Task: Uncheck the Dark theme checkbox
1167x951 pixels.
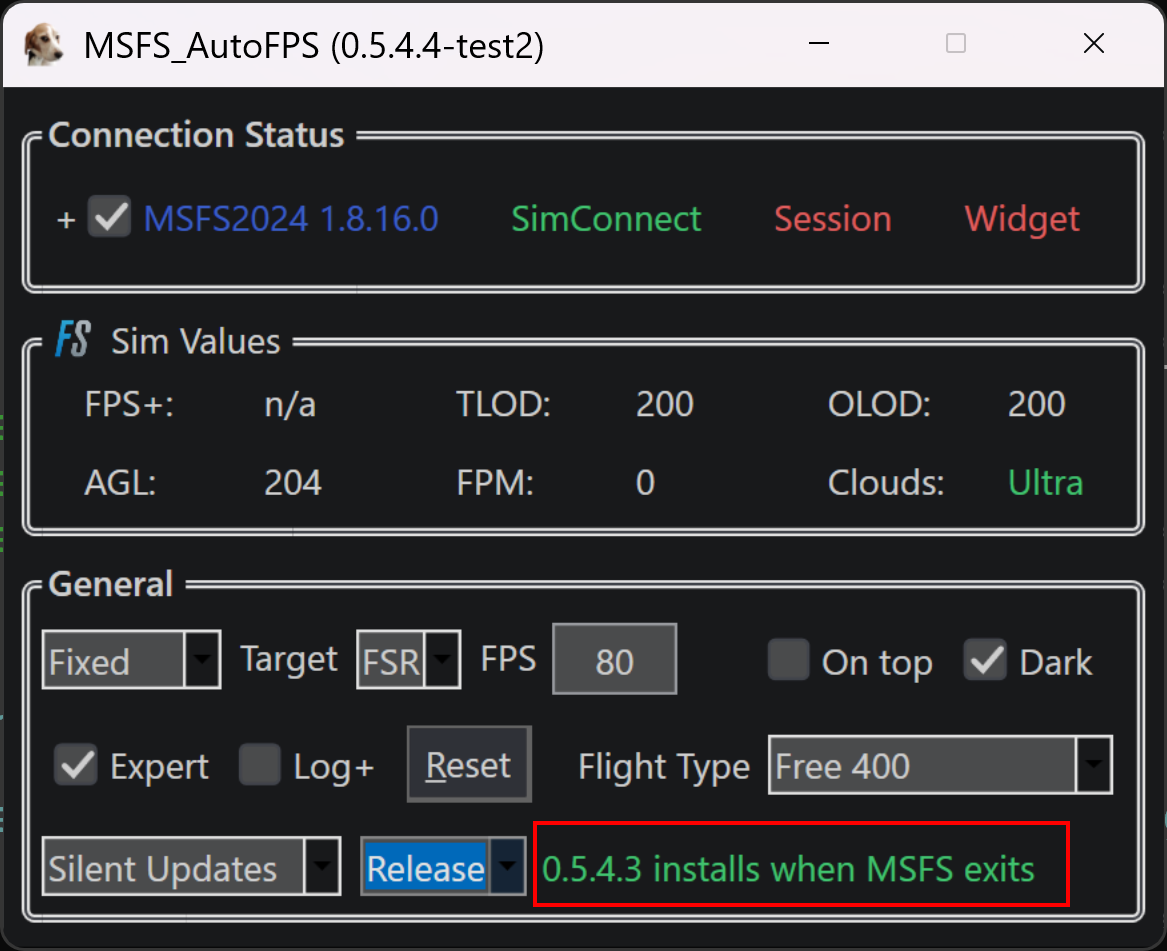Action: coord(985,659)
